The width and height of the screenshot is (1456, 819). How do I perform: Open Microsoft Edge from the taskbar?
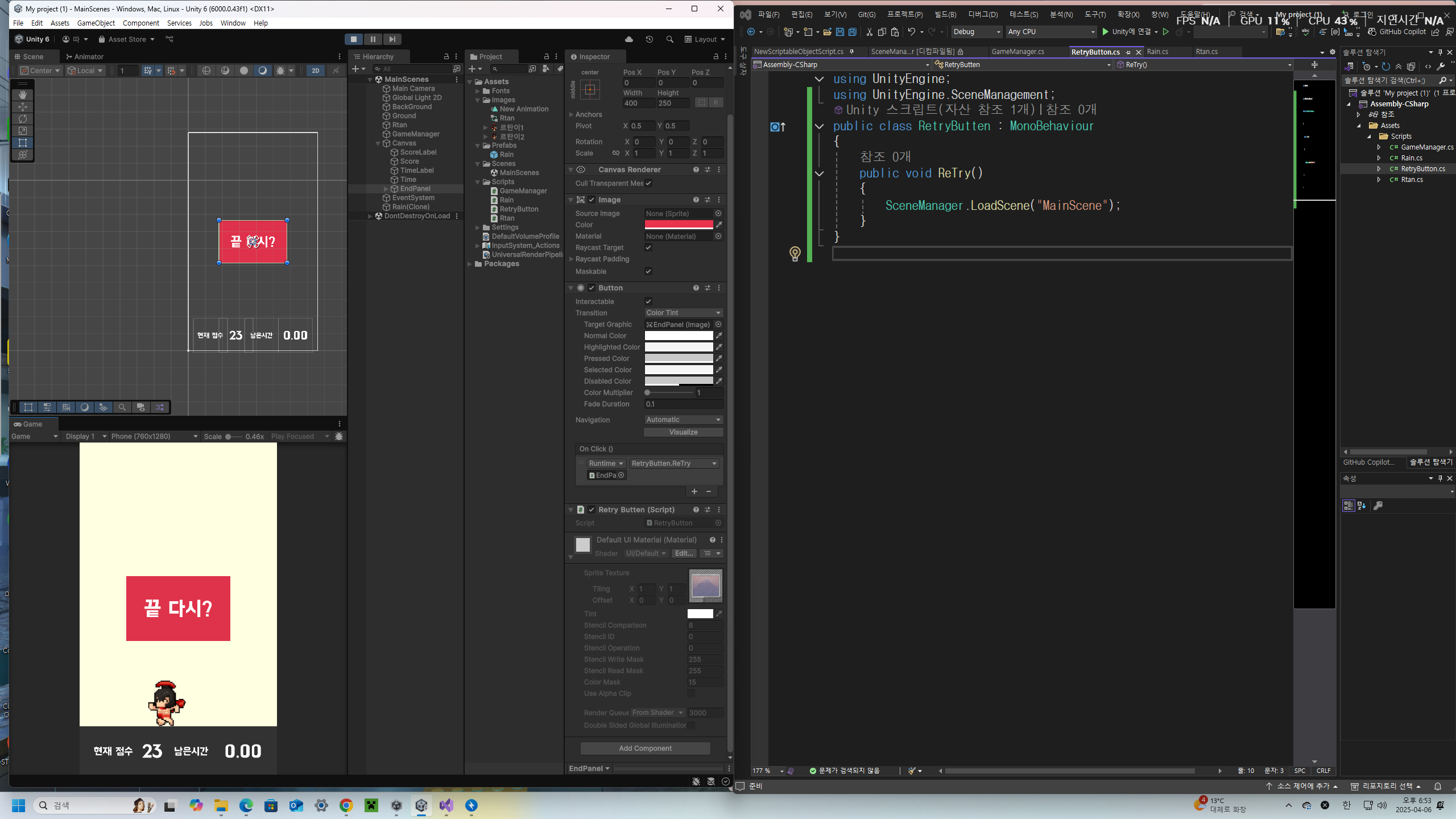click(246, 805)
